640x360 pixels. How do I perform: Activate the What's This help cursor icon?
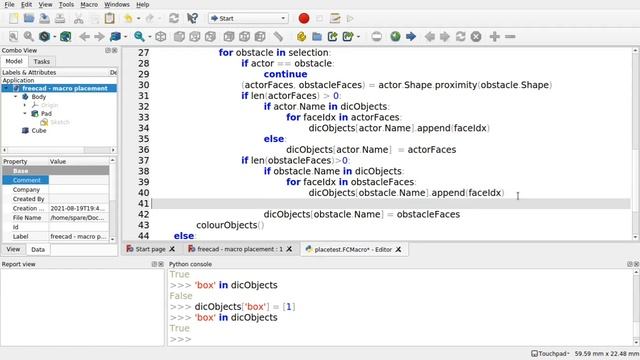[x=192, y=18]
